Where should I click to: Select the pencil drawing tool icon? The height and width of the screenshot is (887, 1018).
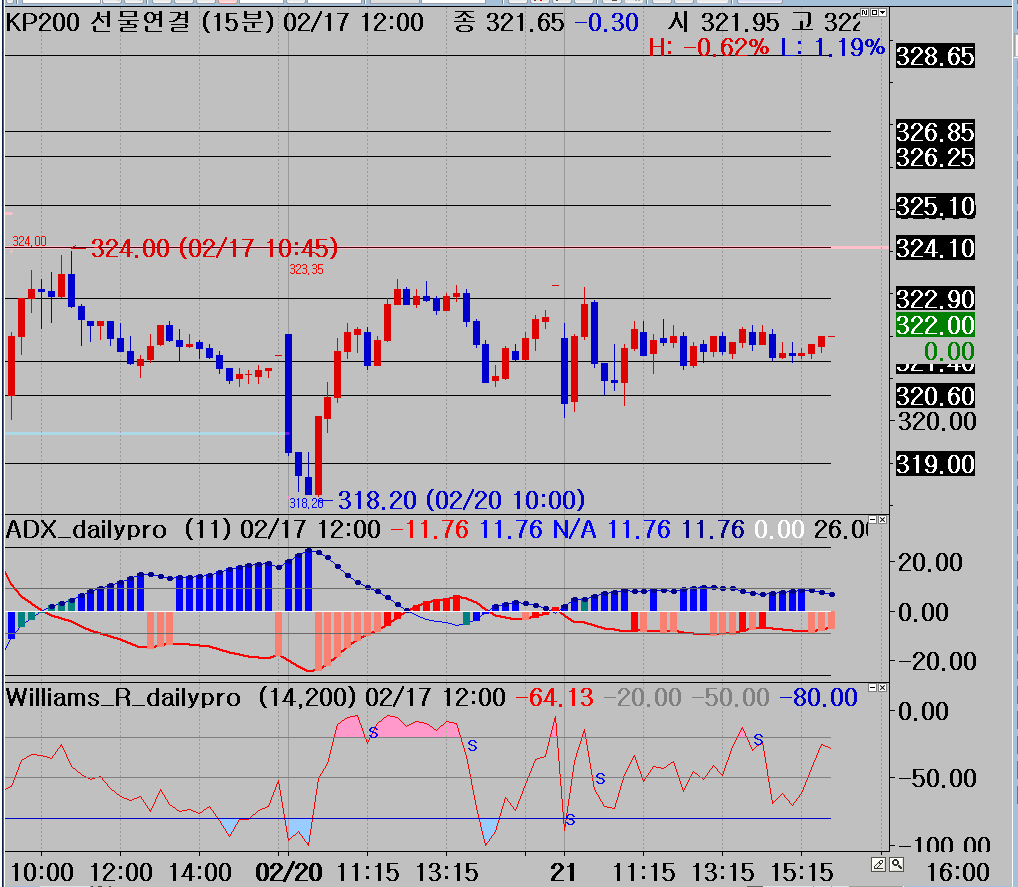click(x=878, y=864)
